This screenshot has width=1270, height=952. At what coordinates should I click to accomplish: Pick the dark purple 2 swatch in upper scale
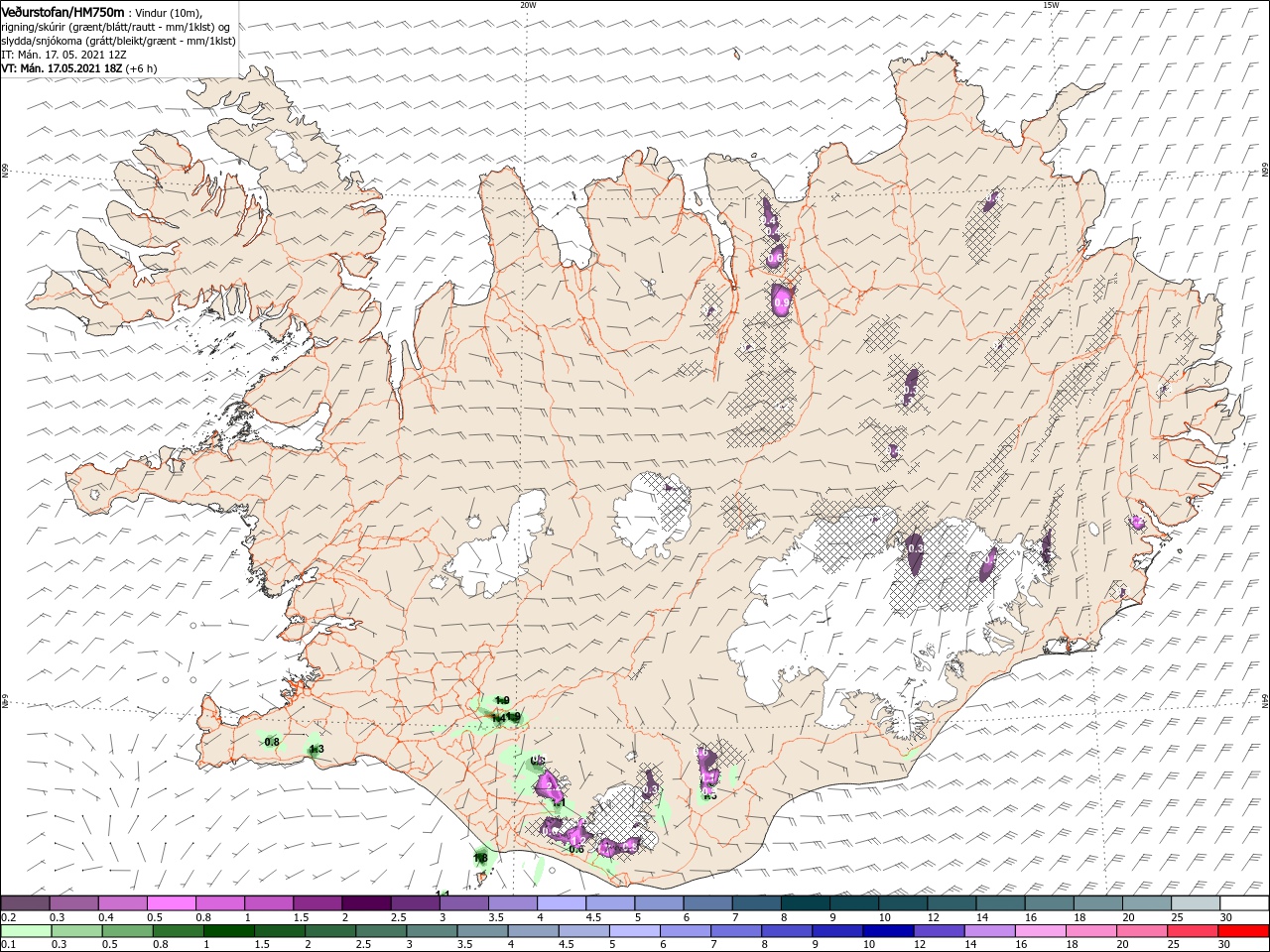coord(365,902)
